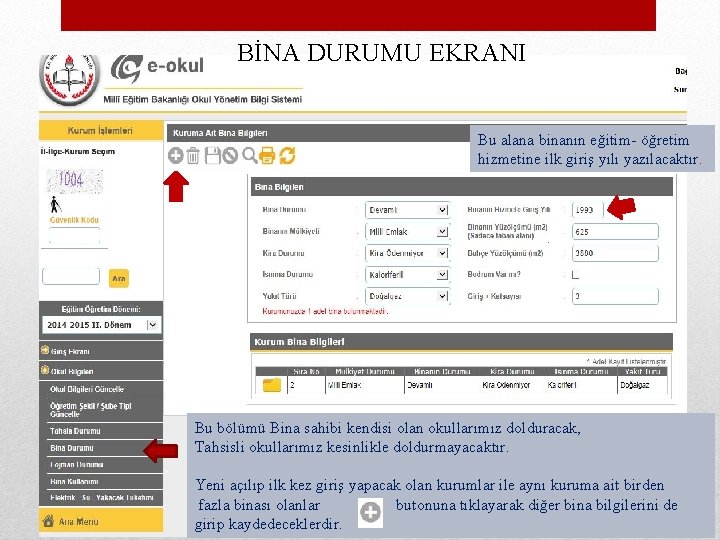Click the search text box beside Ara
The height and width of the screenshot is (540, 720).
pyautogui.click(x=71, y=276)
